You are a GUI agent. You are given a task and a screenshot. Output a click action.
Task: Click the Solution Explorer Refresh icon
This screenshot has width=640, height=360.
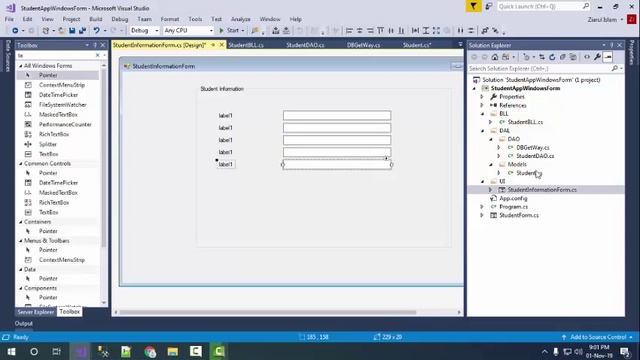click(552, 57)
